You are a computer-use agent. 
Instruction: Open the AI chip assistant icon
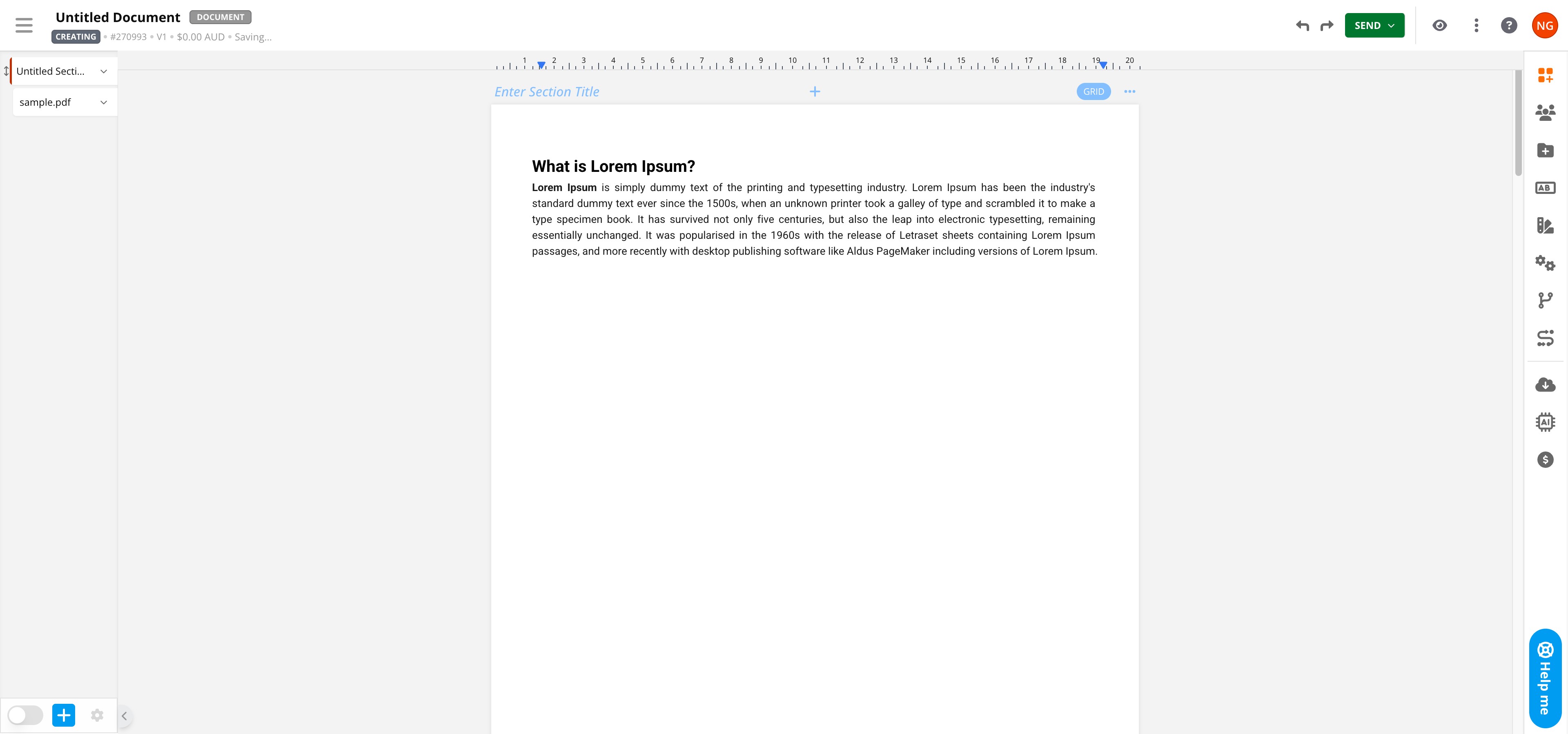coord(1545,422)
